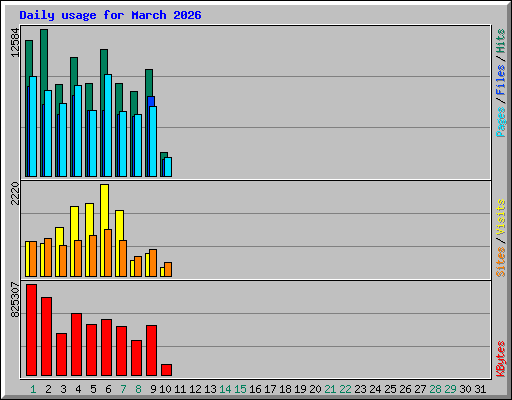Select the cyan bar for day 6

pyautogui.click(x=108, y=125)
